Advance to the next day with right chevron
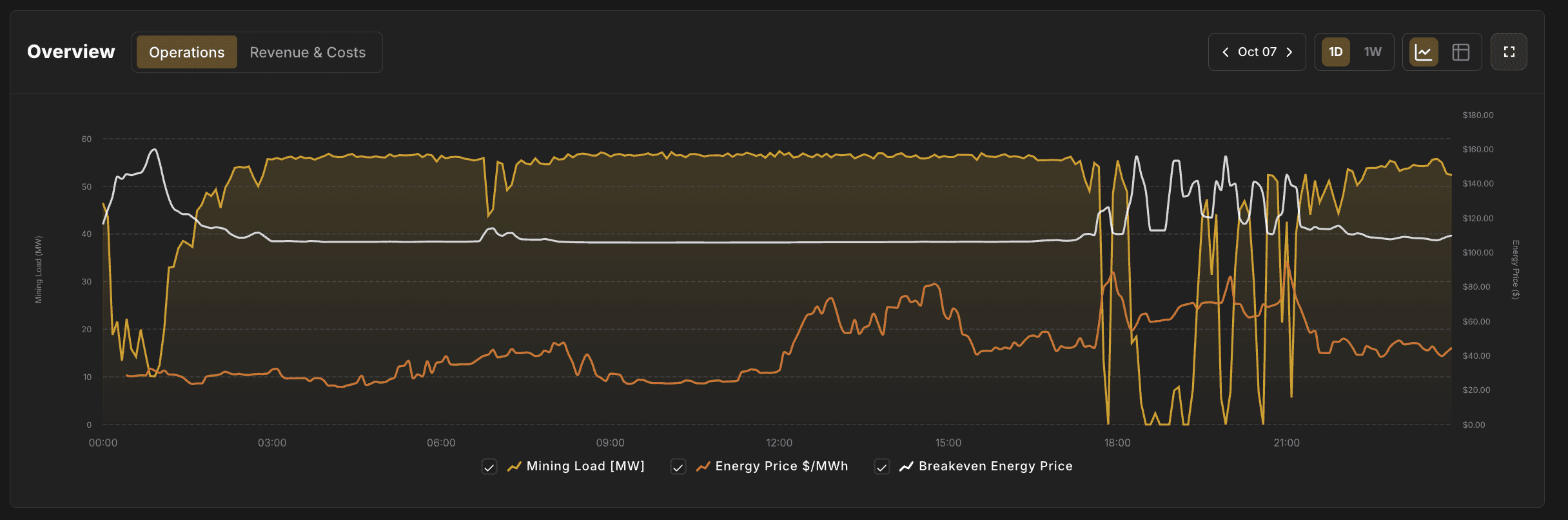Viewport: 1568px width, 520px height. (1289, 52)
